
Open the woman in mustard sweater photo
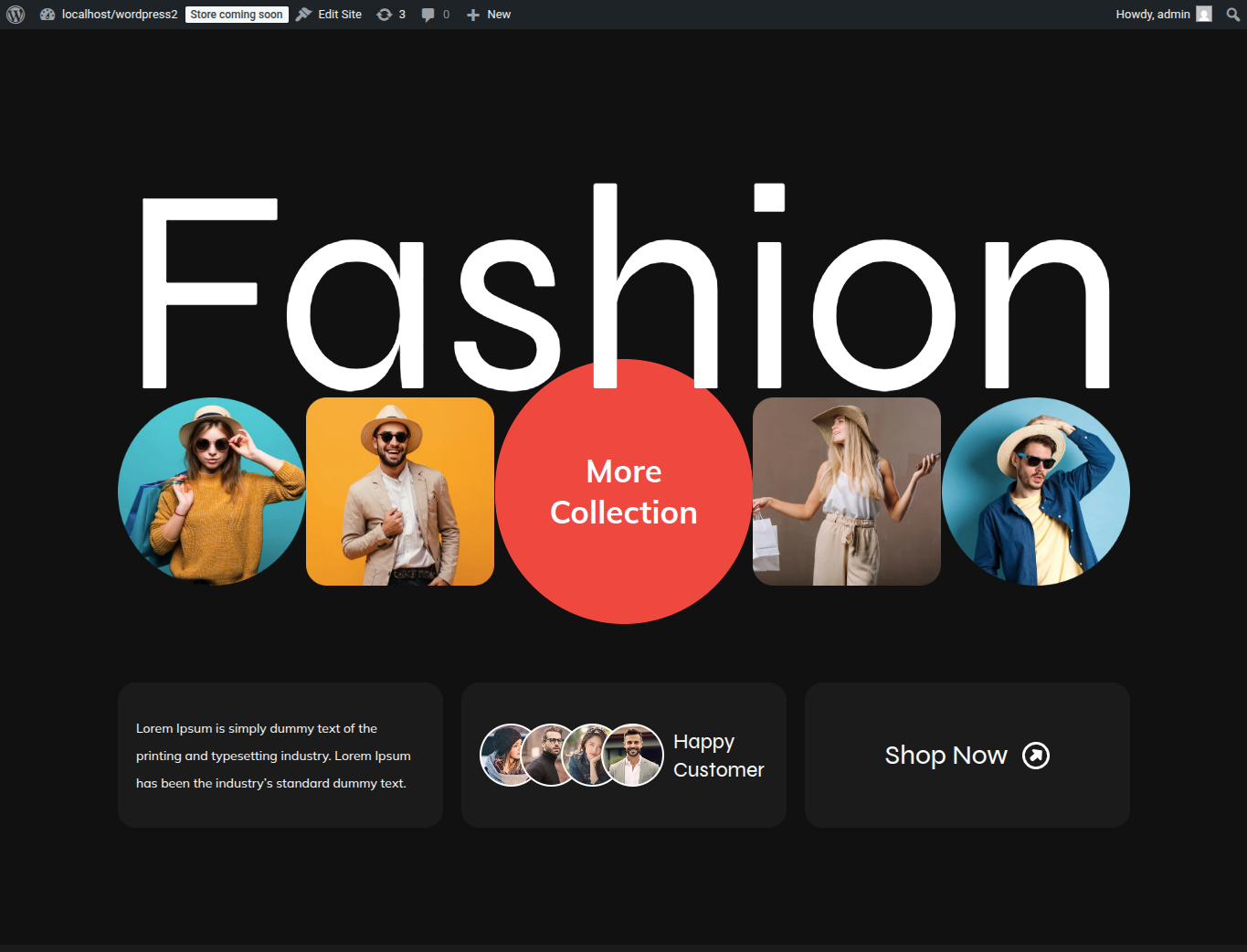212,492
